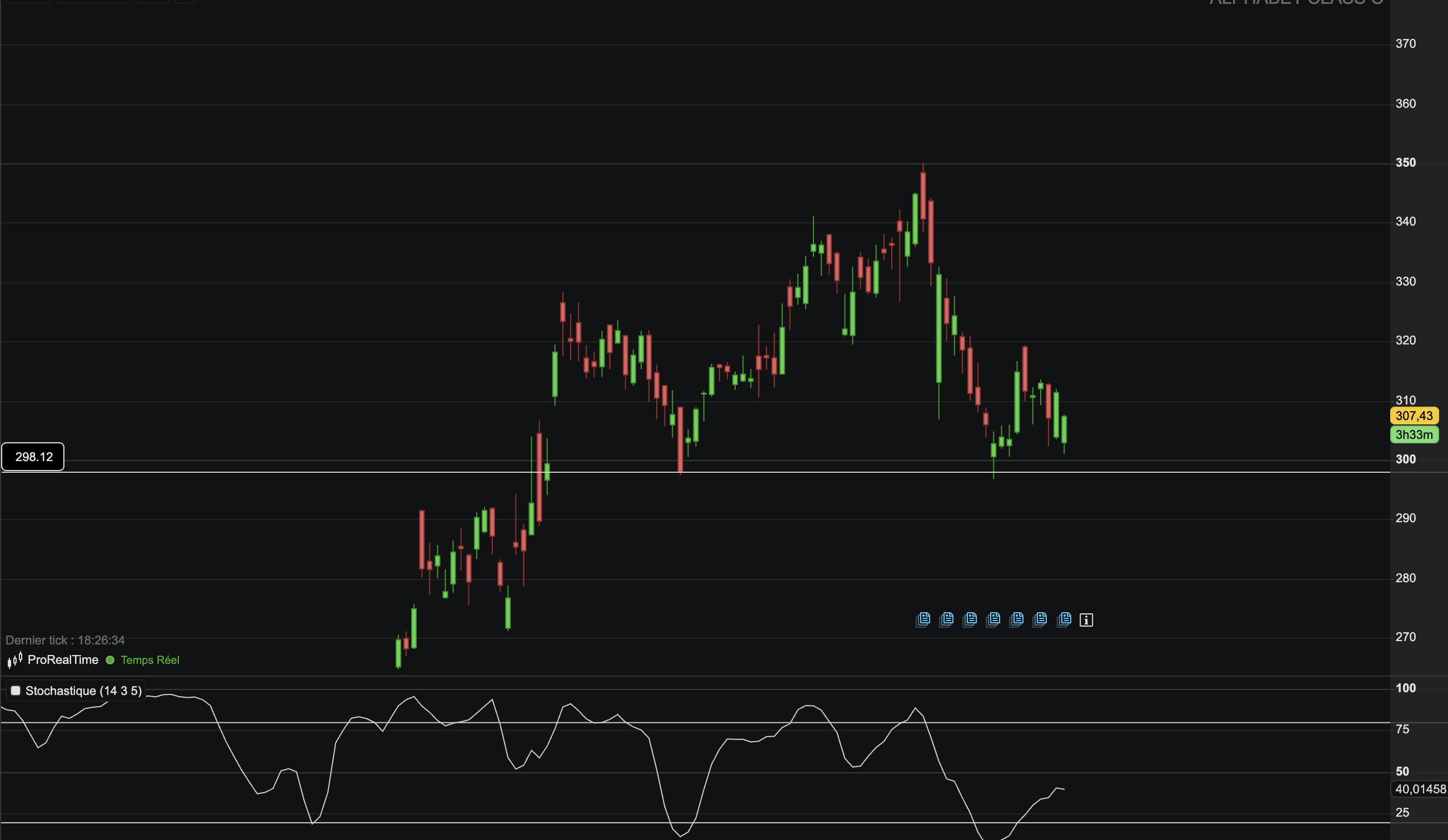Click the Temps Réel link
Screen dimensions: 1448x840
(x=150, y=660)
